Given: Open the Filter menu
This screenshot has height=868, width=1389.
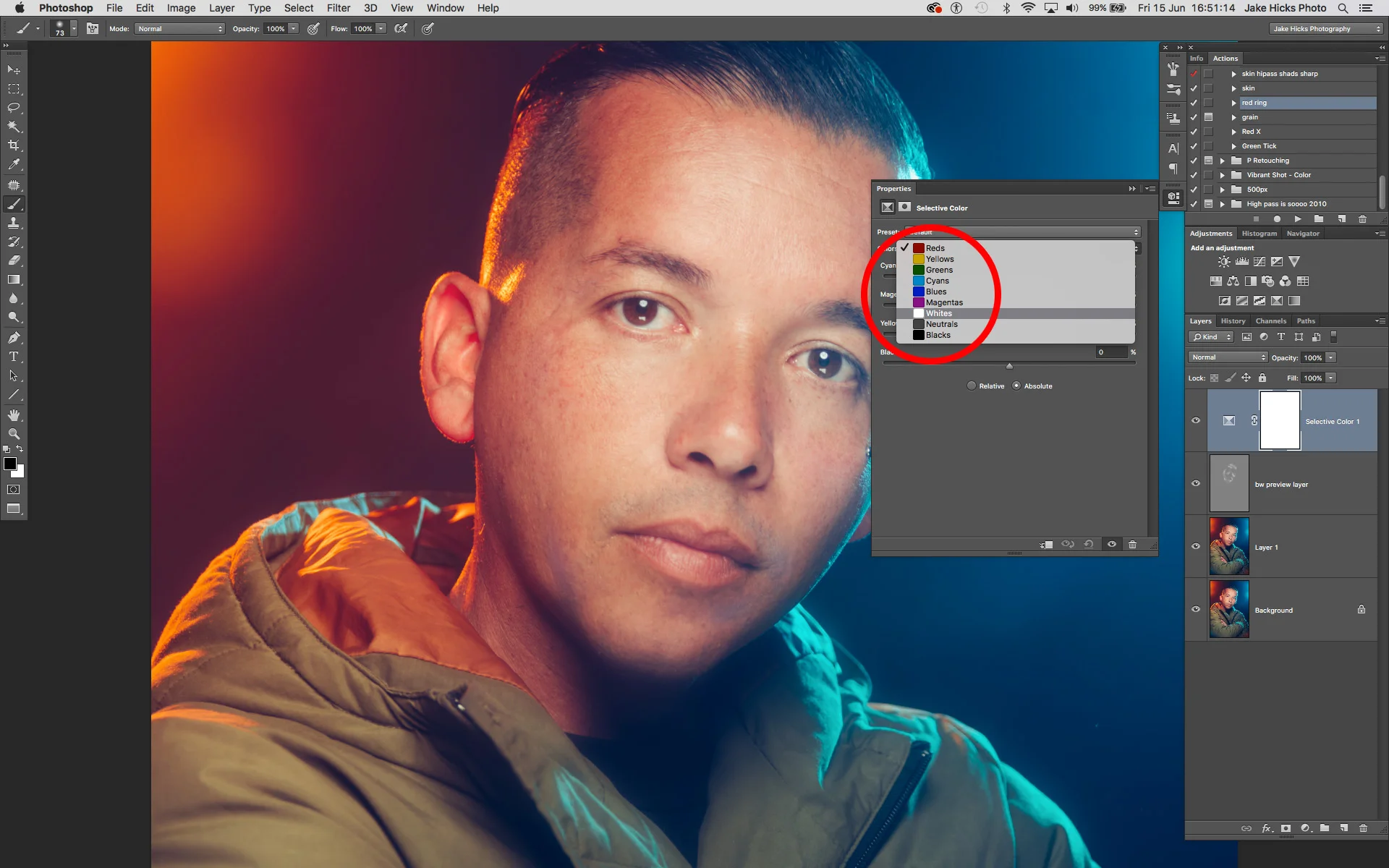Looking at the screenshot, I should [x=338, y=8].
